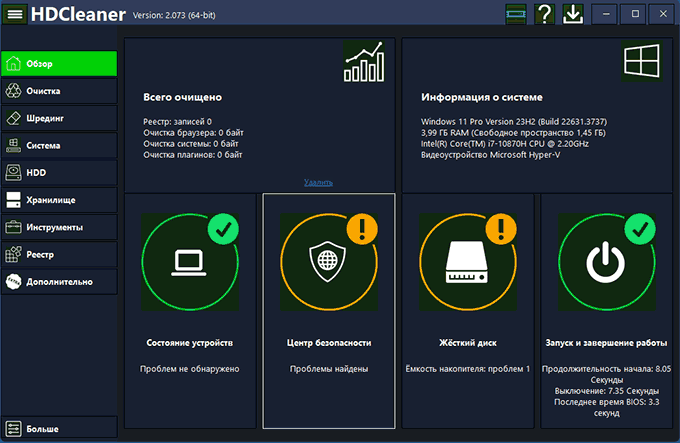Select Реестр in the sidebar

click(59, 254)
